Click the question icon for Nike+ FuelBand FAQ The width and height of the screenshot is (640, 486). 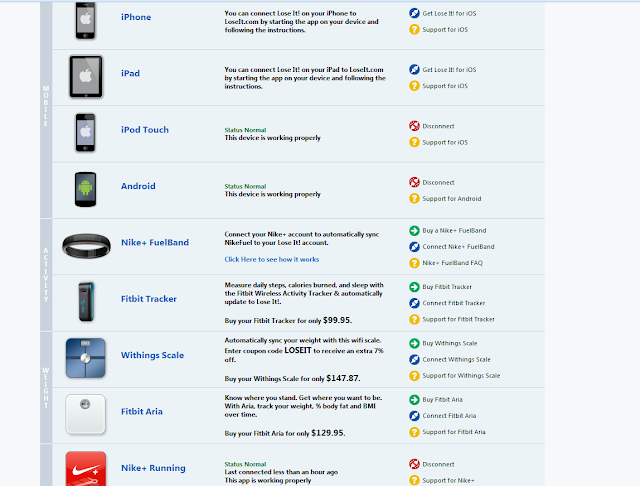pos(414,263)
